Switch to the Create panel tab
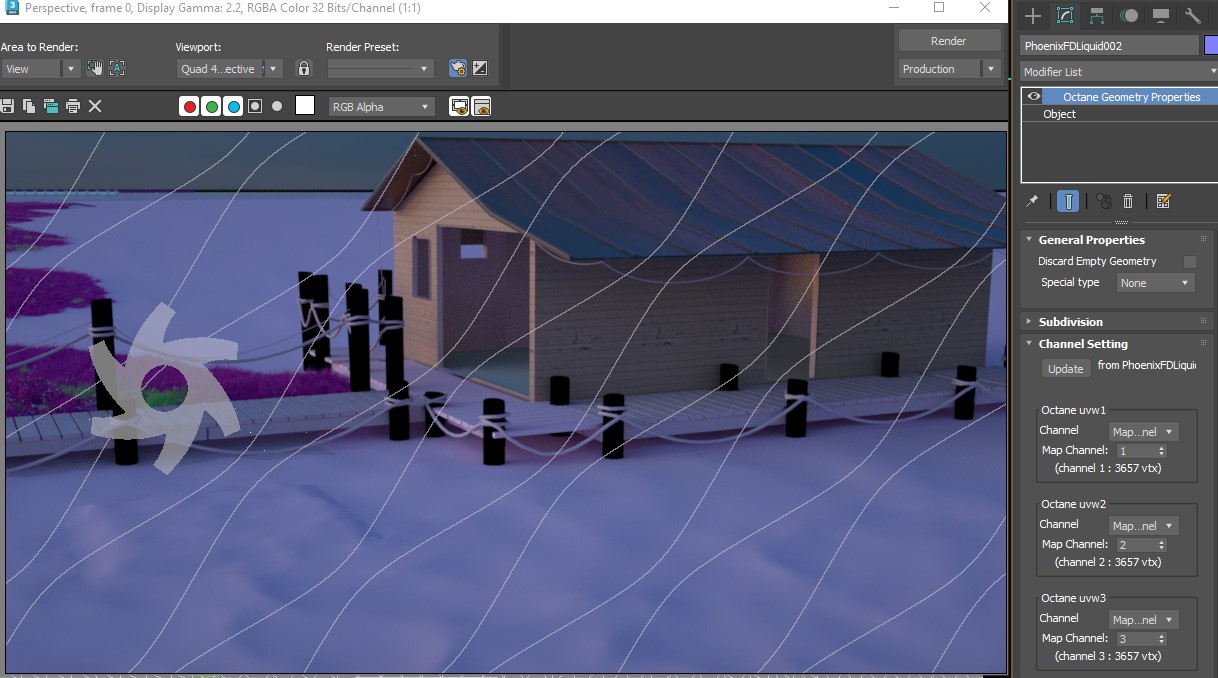 point(1033,16)
